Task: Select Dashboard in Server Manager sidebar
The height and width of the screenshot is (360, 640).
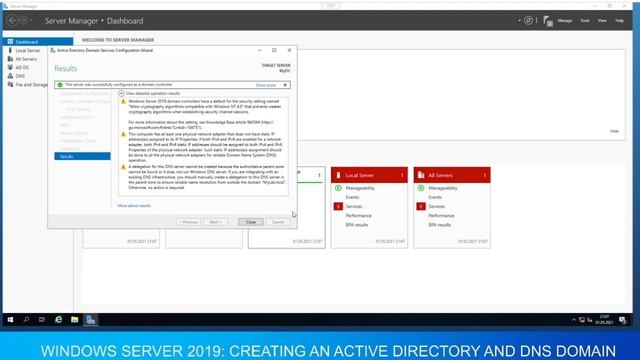Action: coord(38,42)
